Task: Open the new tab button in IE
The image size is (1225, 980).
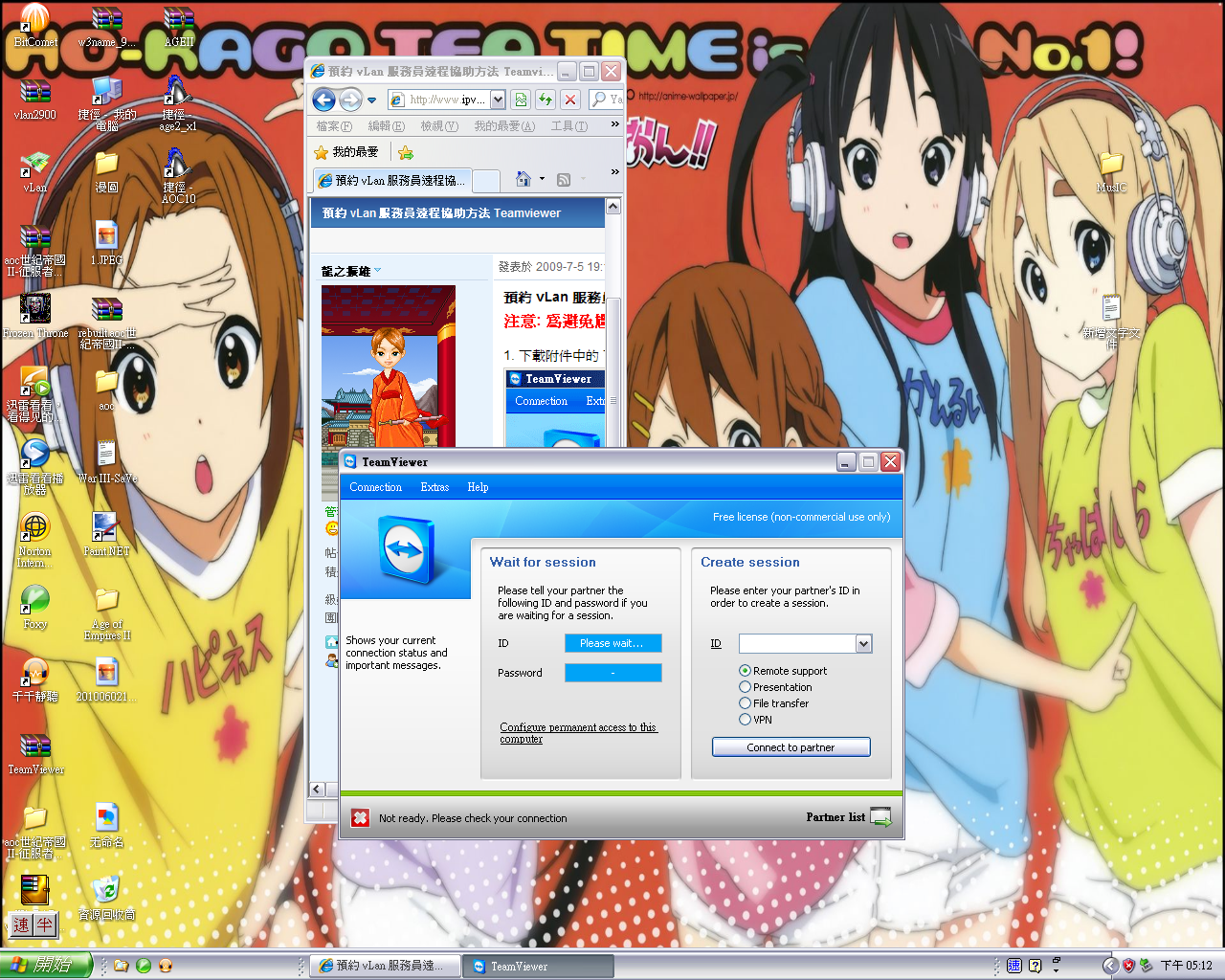Action: (487, 180)
